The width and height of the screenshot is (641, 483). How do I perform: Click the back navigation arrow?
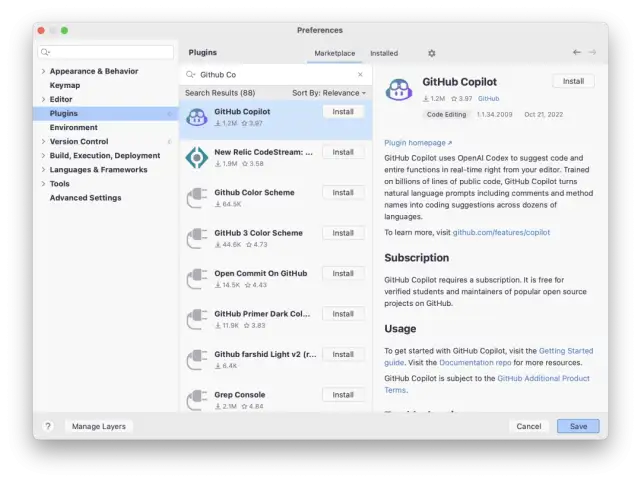pos(577,52)
